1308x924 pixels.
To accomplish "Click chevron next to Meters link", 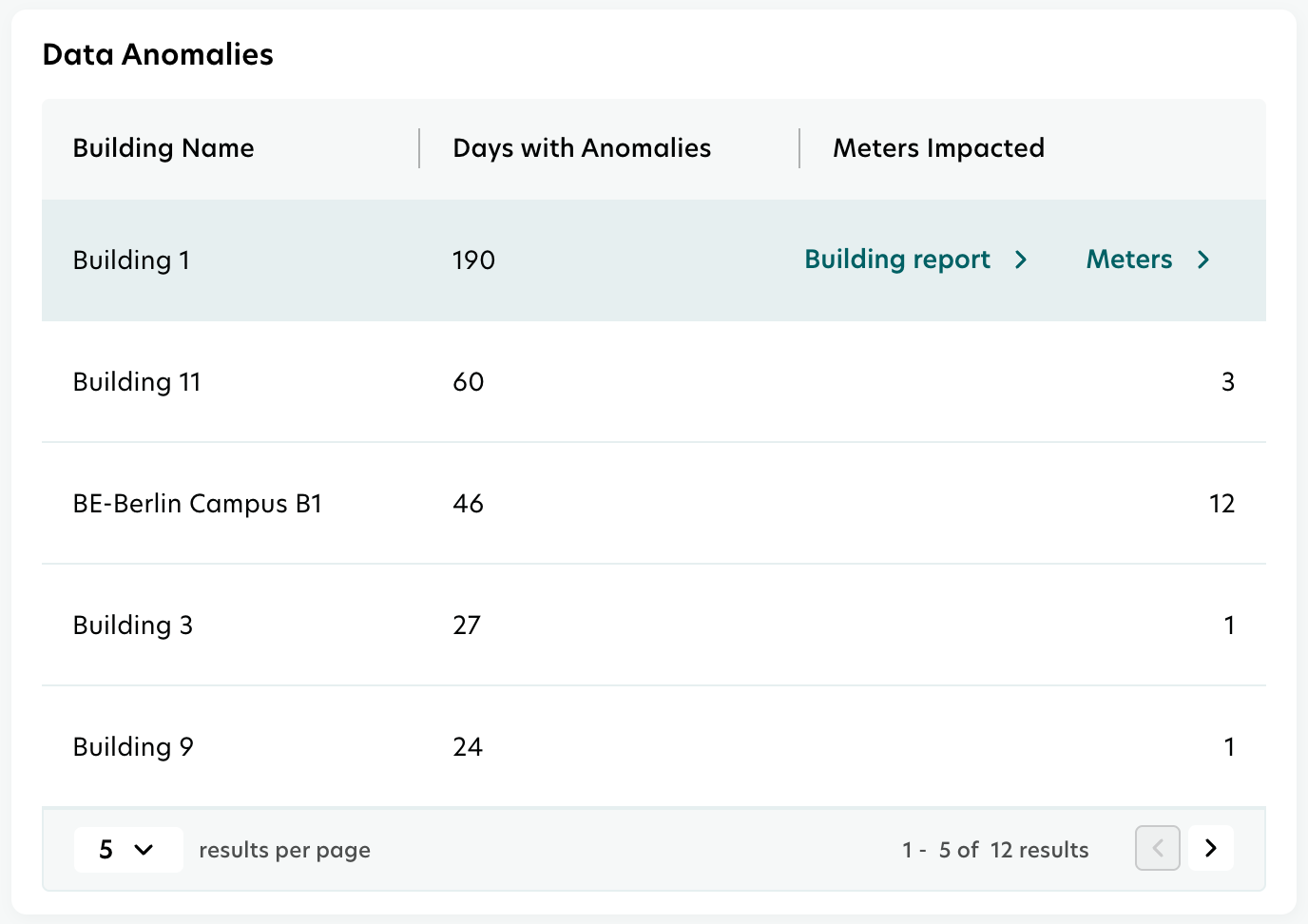I will coord(1203,260).
